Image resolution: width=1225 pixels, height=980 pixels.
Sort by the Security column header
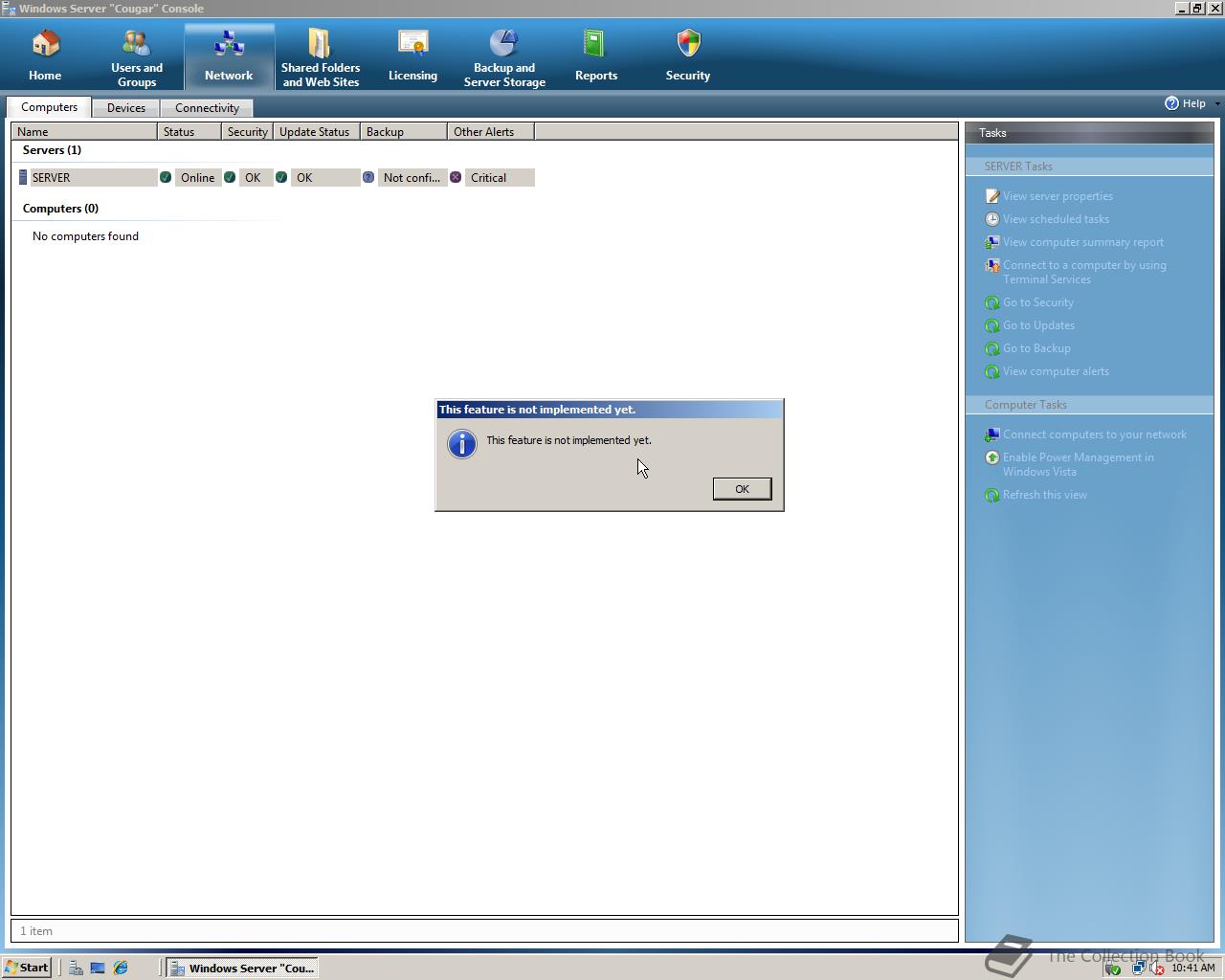tap(247, 131)
